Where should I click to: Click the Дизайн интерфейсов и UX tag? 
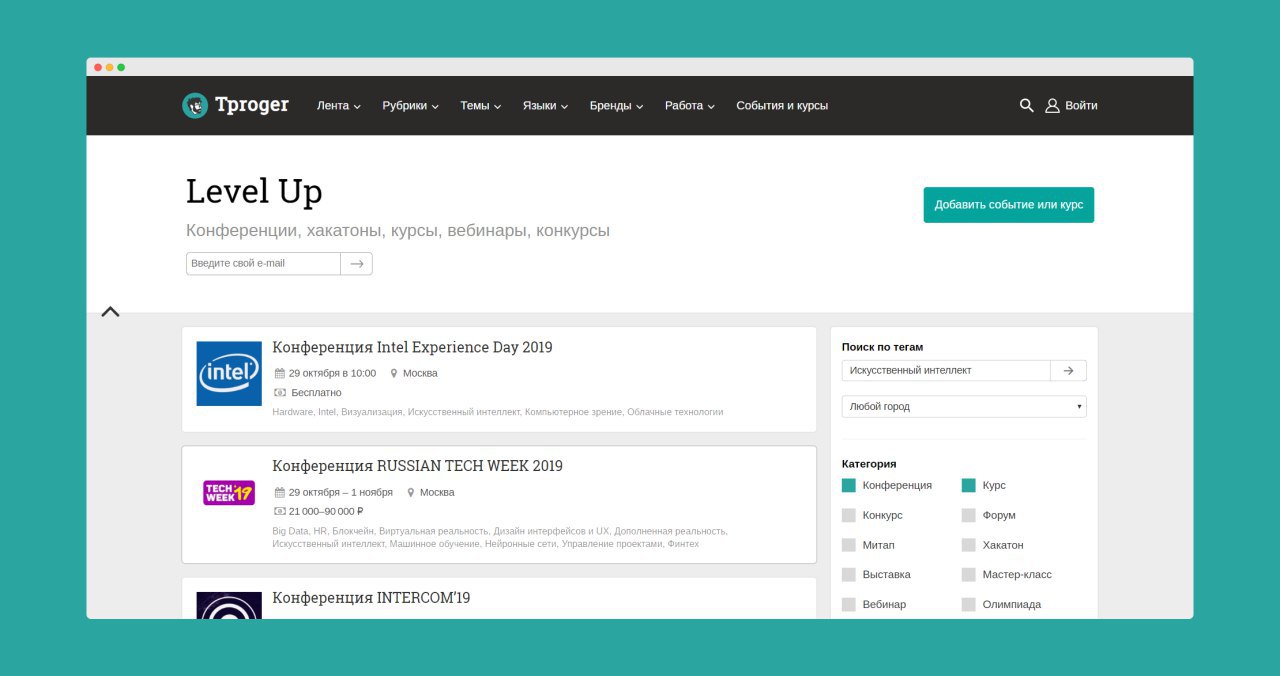click(x=551, y=531)
